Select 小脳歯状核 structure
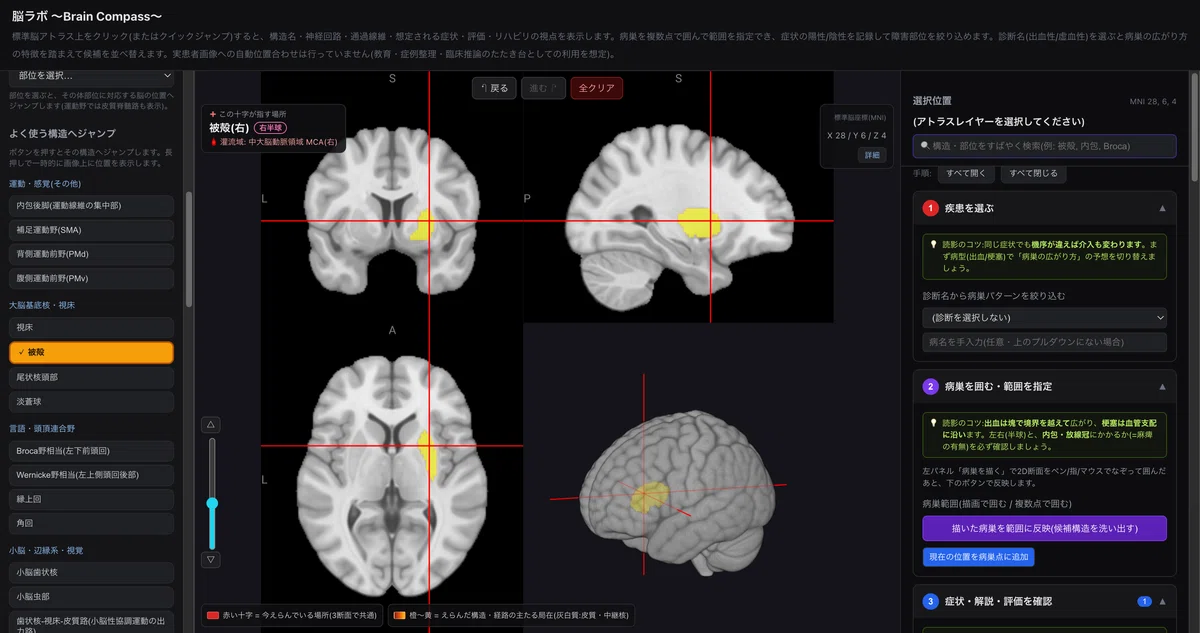The image size is (1200, 633). (x=92, y=573)
